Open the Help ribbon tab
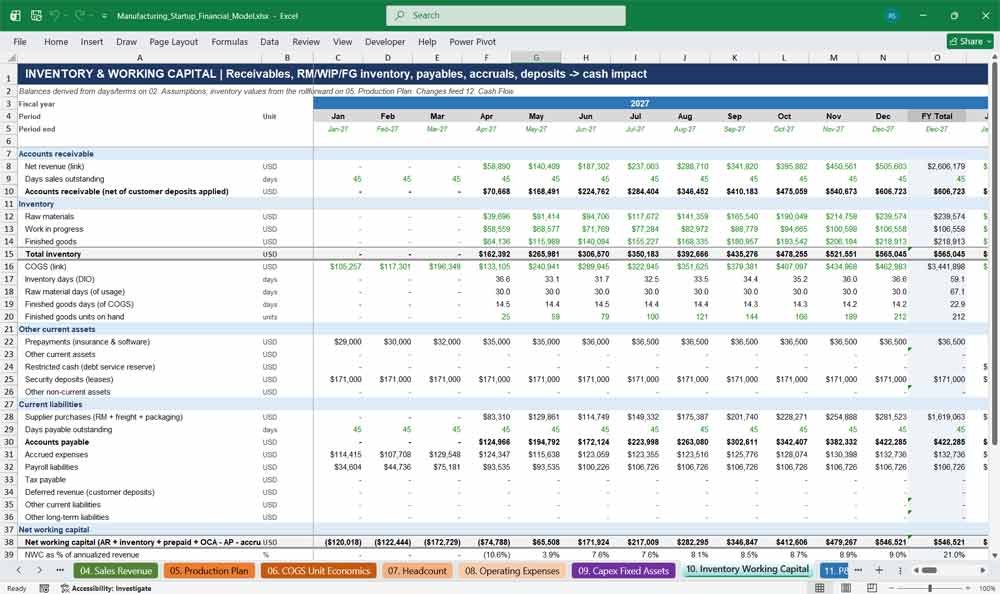 tap(427, 41)
